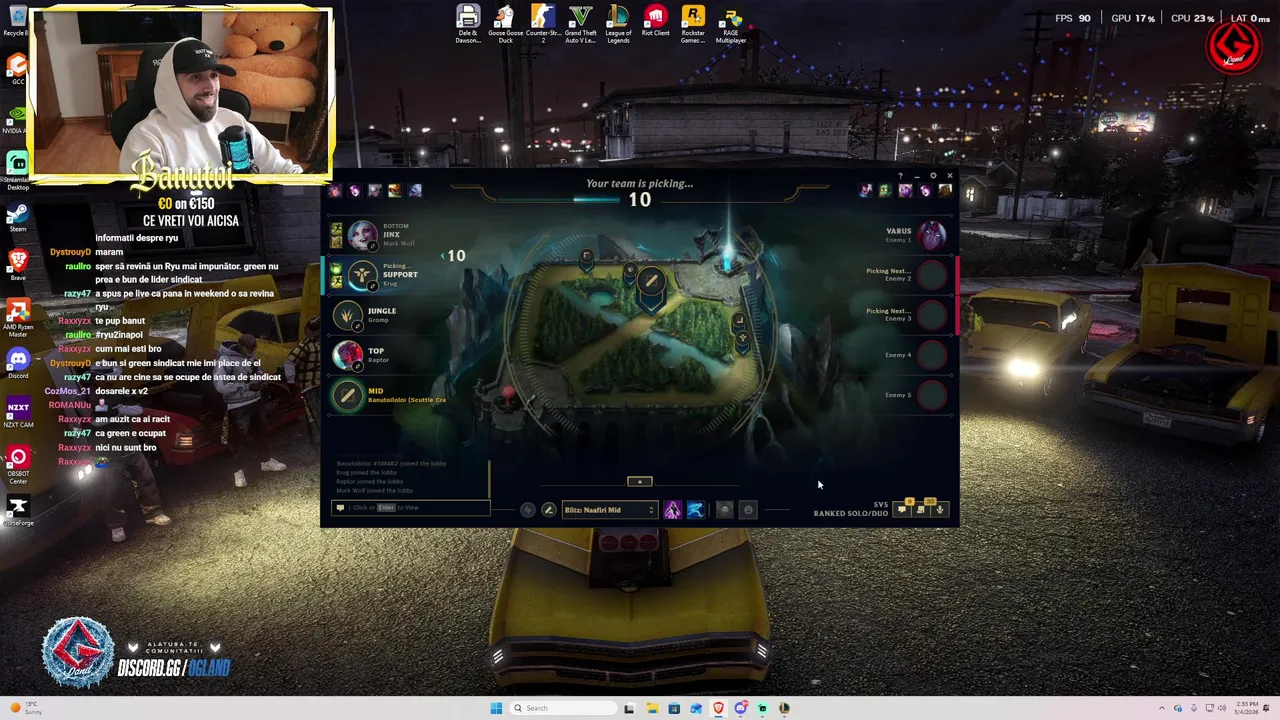The image size is (1280, 720).
Task: Open Discord from the taskbar
Action: pos(740,708)
